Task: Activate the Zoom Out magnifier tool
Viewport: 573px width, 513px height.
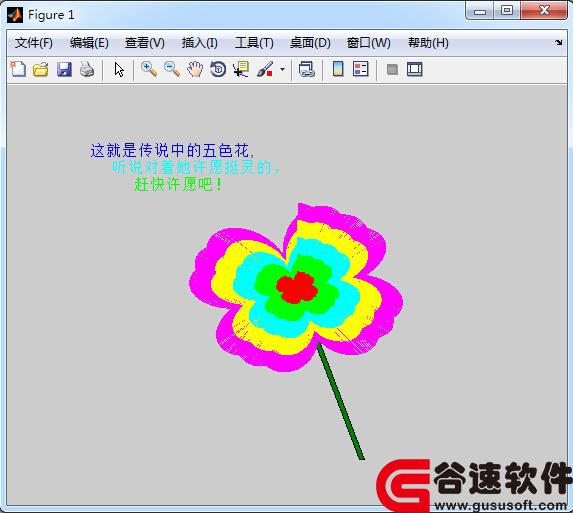Action: click(x=172, y=69)
